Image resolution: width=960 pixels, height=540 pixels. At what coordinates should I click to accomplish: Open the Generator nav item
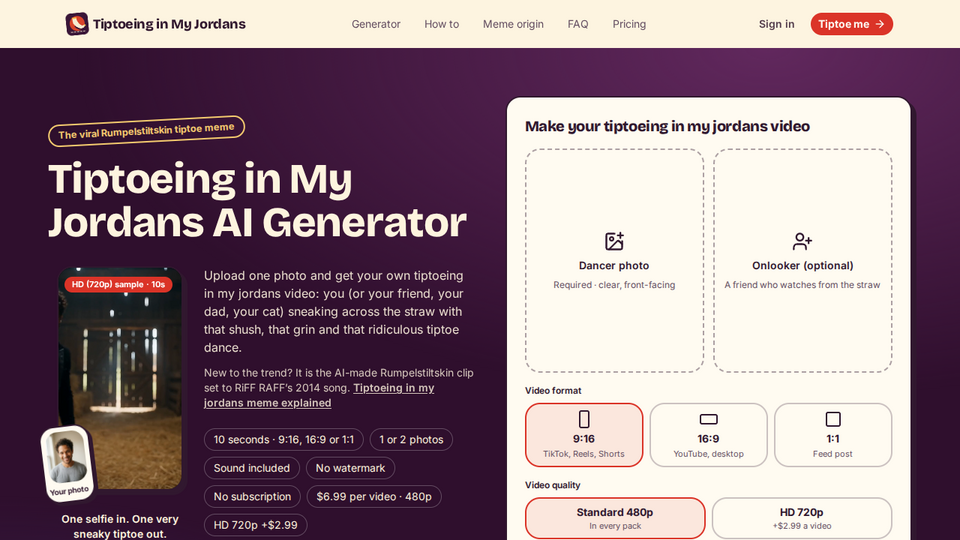pos(376,24)
